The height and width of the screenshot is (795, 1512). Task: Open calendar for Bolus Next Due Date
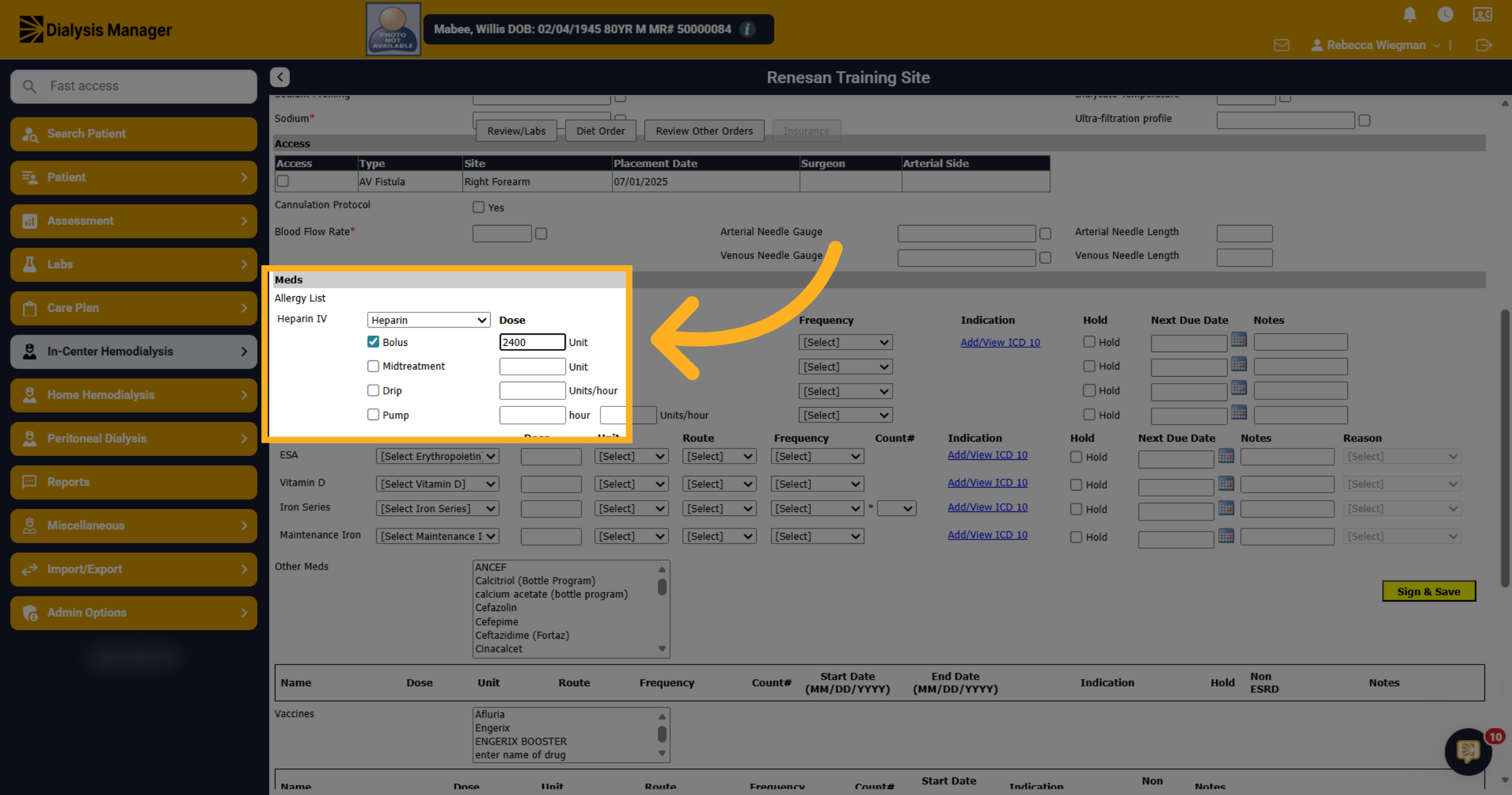[1239, 340]
